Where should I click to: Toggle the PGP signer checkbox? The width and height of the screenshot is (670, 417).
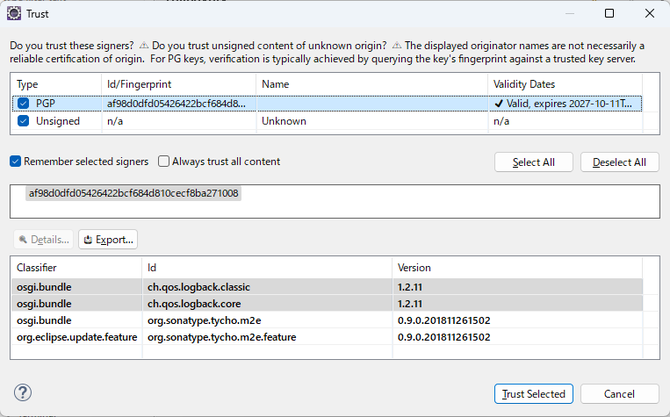coord(24,102)
